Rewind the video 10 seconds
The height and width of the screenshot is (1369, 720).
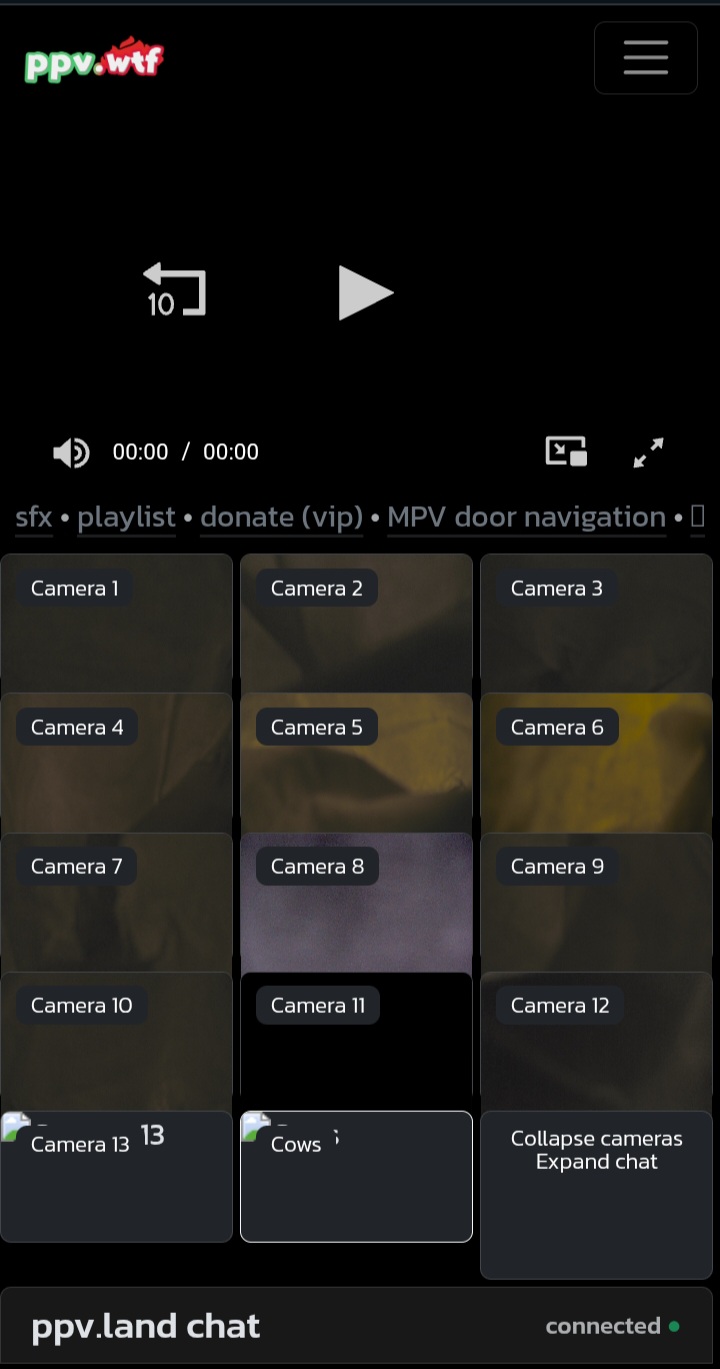174,291
